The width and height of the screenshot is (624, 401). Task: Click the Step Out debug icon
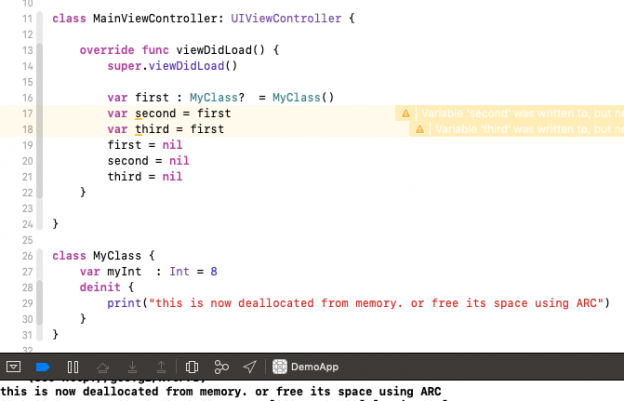pos(161,367)
